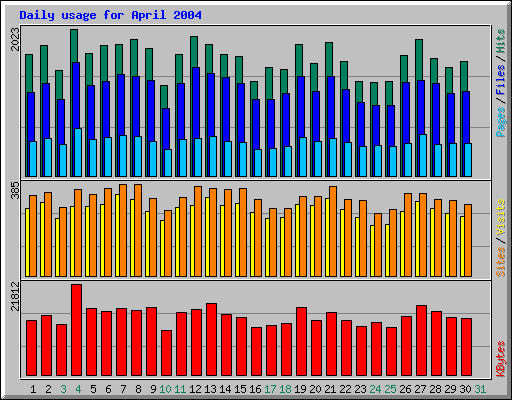Image resolution: width=512 pixels, height=400 pixels.
Task: Click the red KBytes bar for day 13
Action: (211, 340)
